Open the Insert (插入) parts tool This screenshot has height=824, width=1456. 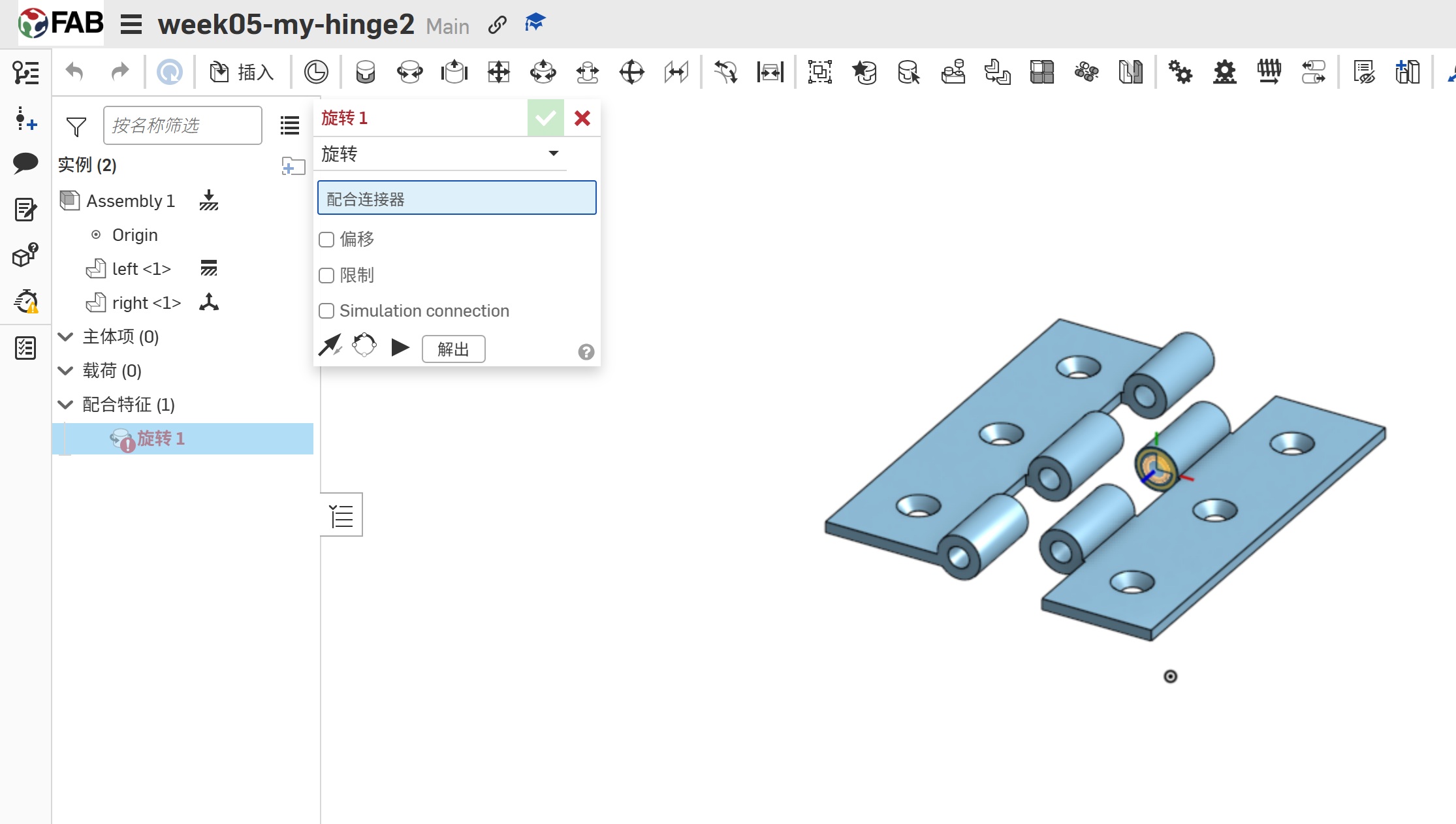coord(242,72)
